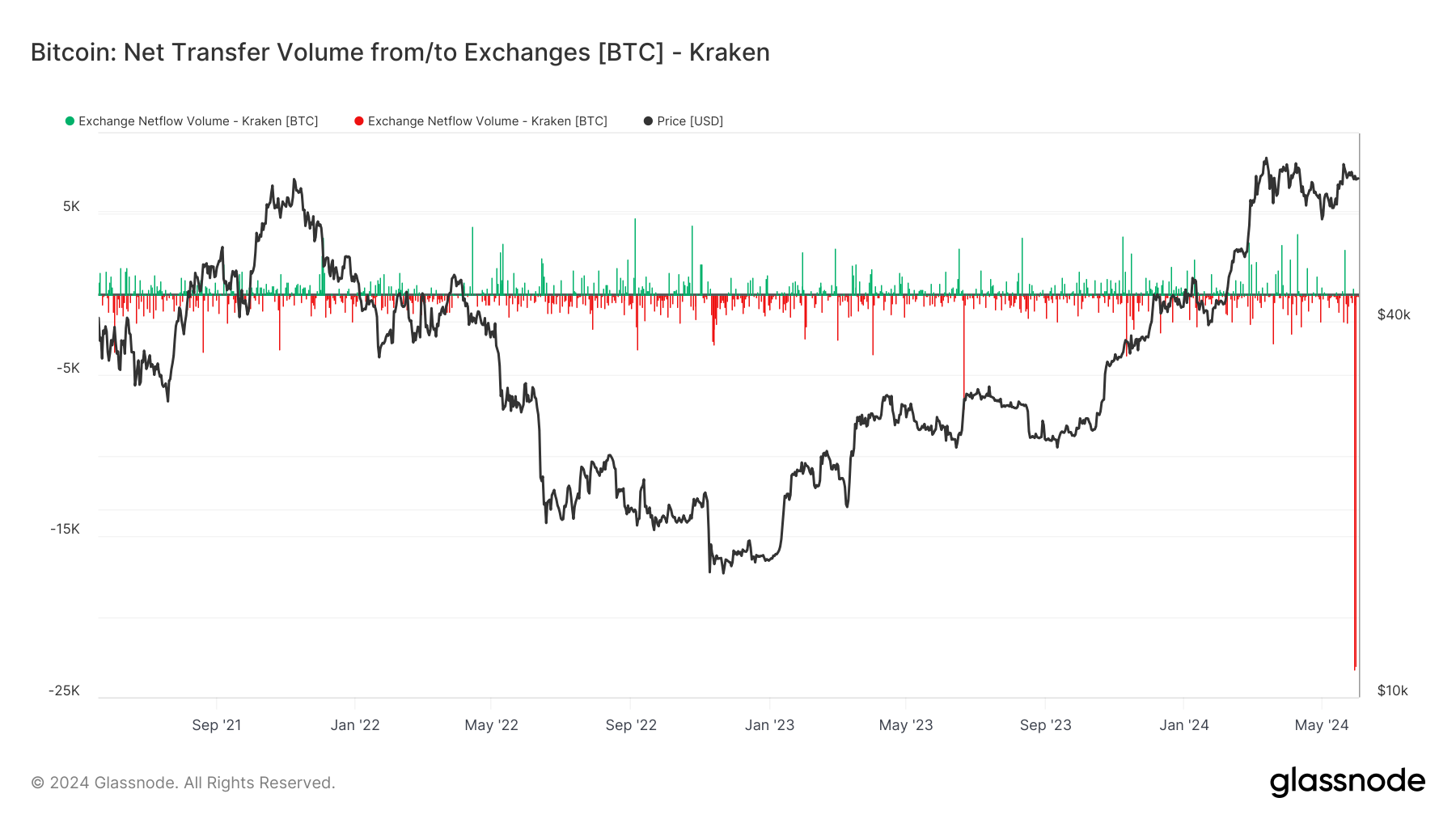Click the bottom tip of the huge red outflow spike
The width and height of the screenshot is (1456, 819).
tap(1355, 668)
